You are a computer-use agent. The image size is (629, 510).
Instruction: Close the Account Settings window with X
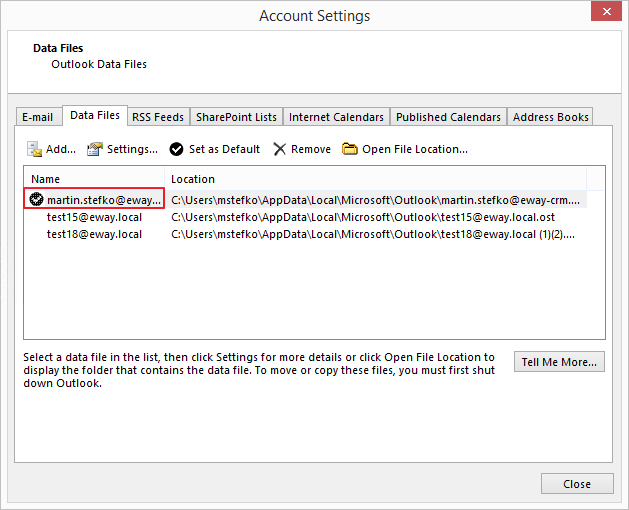point(606,12)
